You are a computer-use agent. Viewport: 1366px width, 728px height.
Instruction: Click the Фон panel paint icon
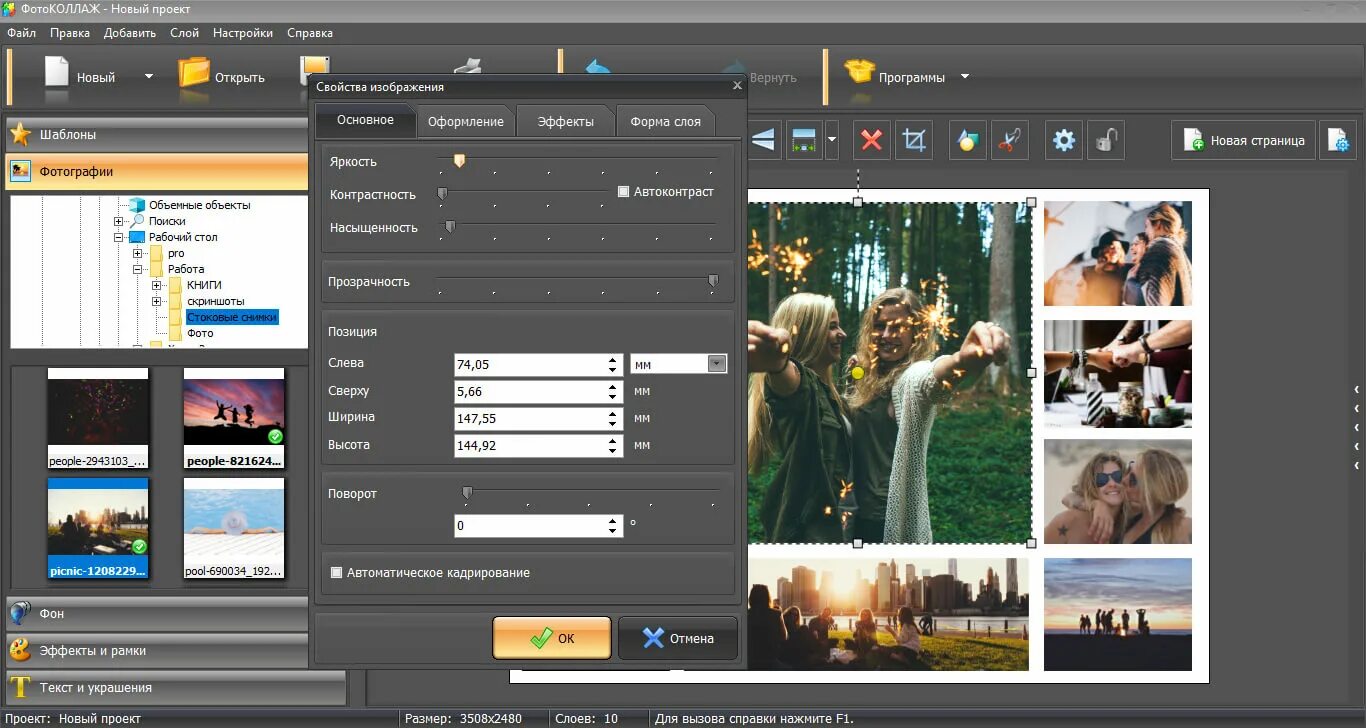click(x=20, y=613)
